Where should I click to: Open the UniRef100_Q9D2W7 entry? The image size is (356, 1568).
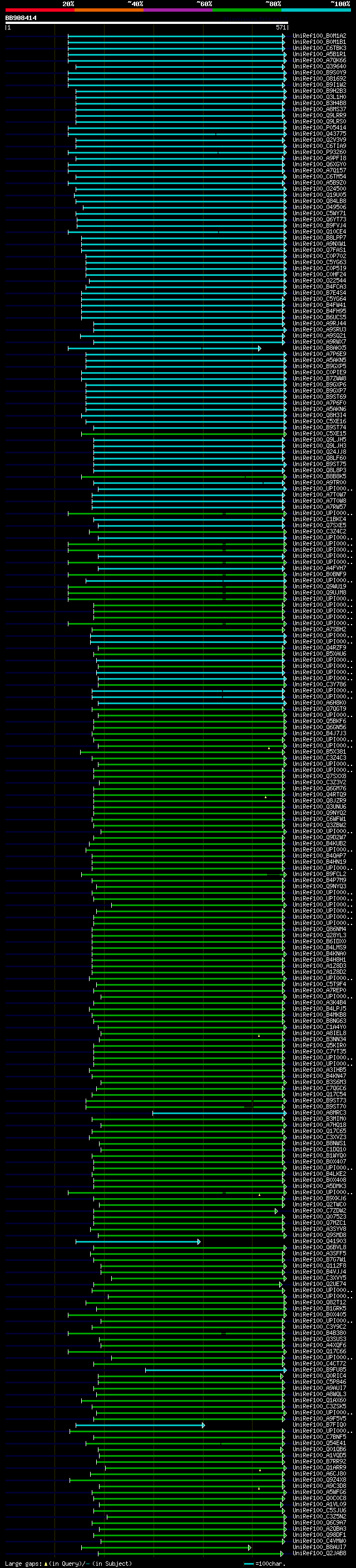point(319,837)
